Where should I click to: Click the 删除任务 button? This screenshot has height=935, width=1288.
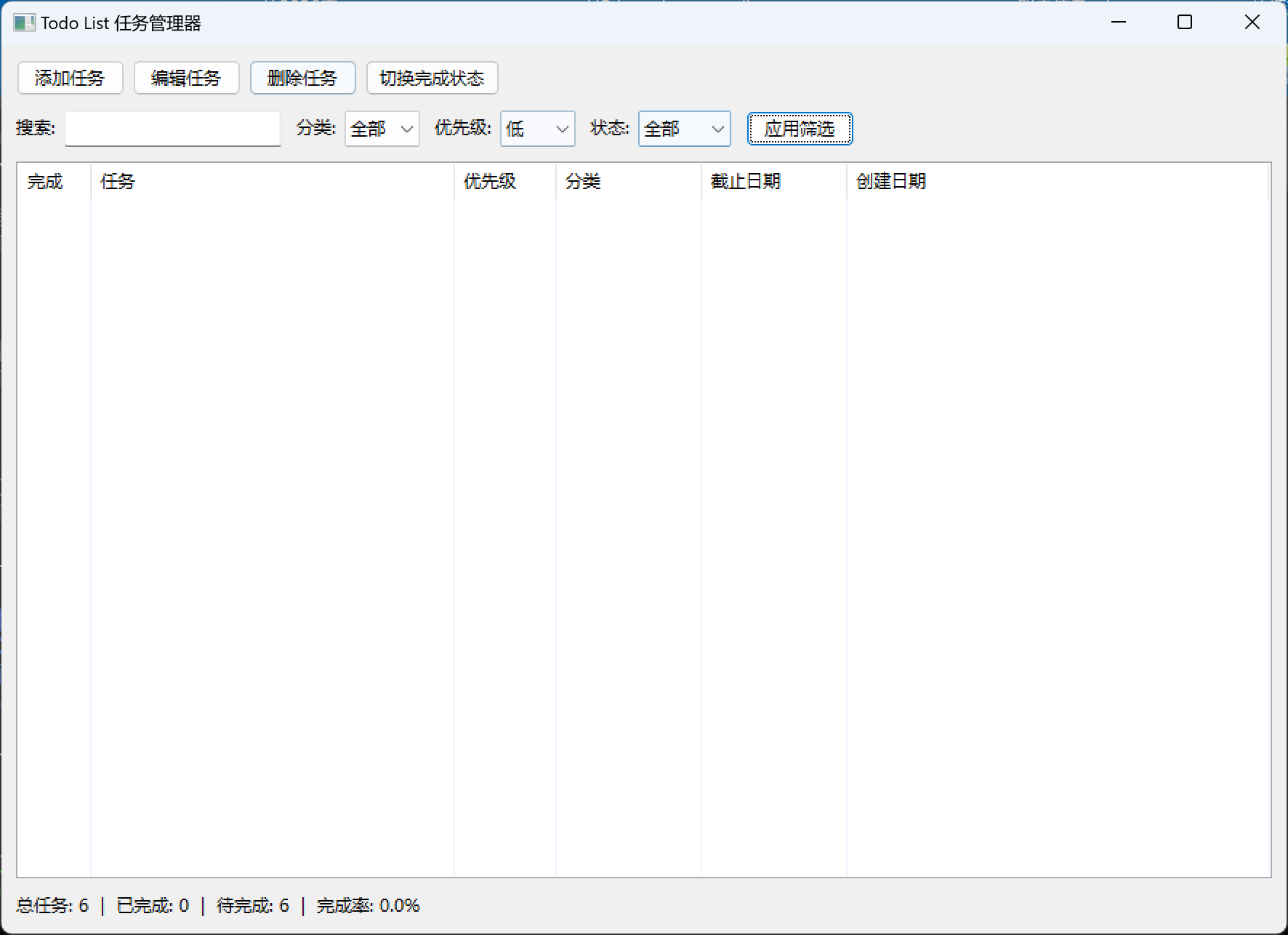point(302,78)
